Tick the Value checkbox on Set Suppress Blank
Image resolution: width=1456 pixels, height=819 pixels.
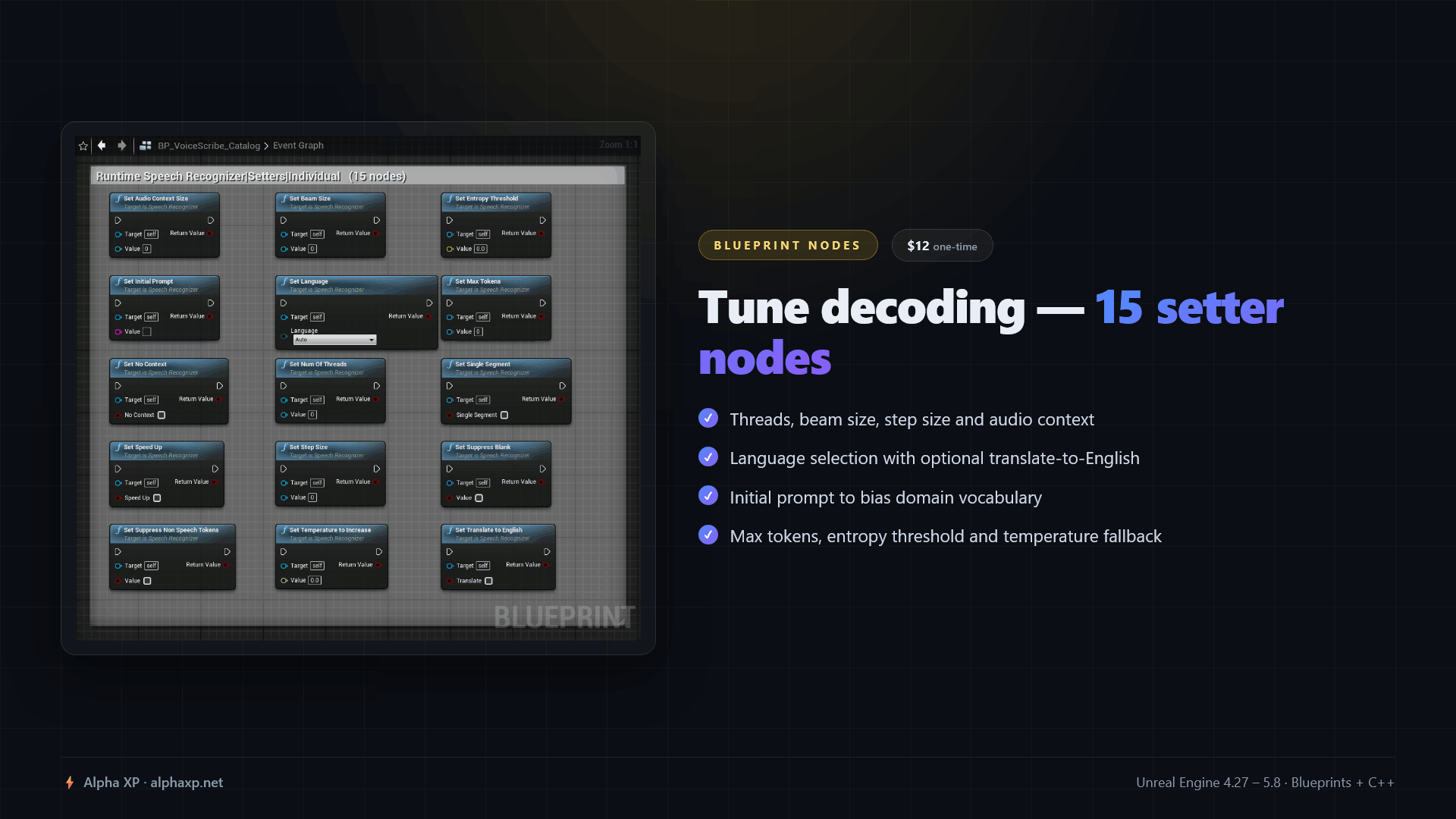point(479,498)
